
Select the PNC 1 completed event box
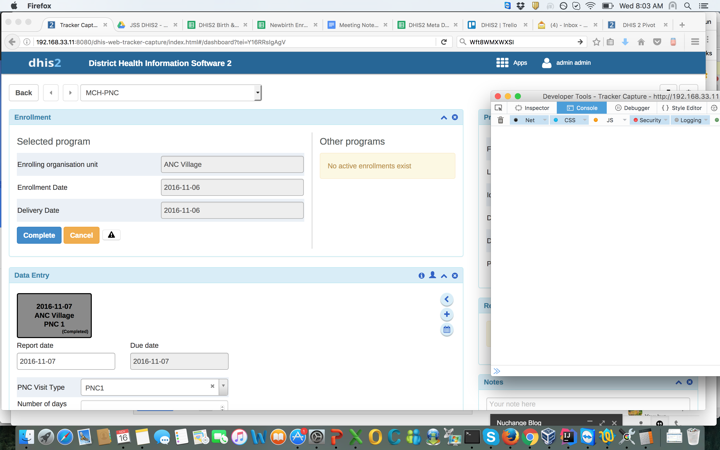click(54, 315)
